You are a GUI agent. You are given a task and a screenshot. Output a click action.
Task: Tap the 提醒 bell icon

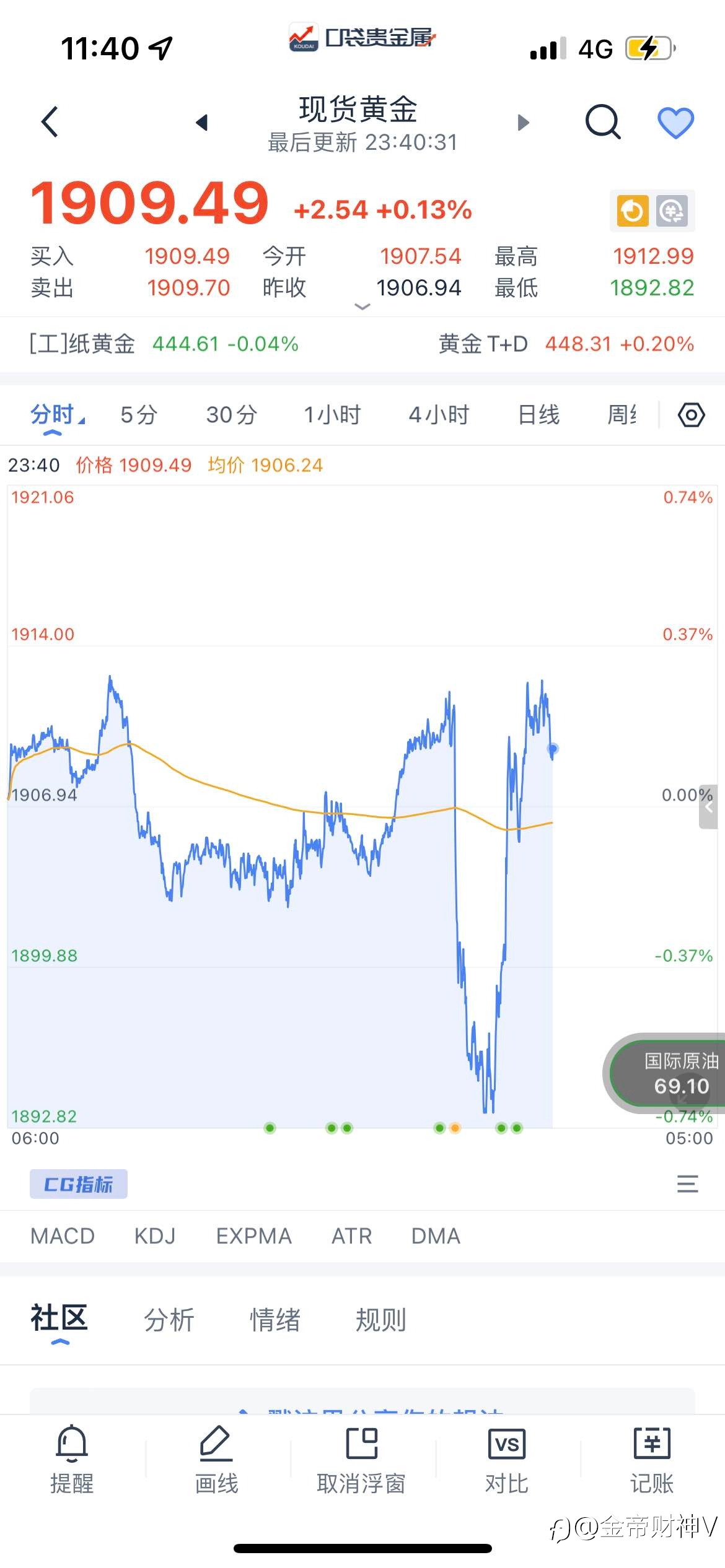[x=72, y=1442]
